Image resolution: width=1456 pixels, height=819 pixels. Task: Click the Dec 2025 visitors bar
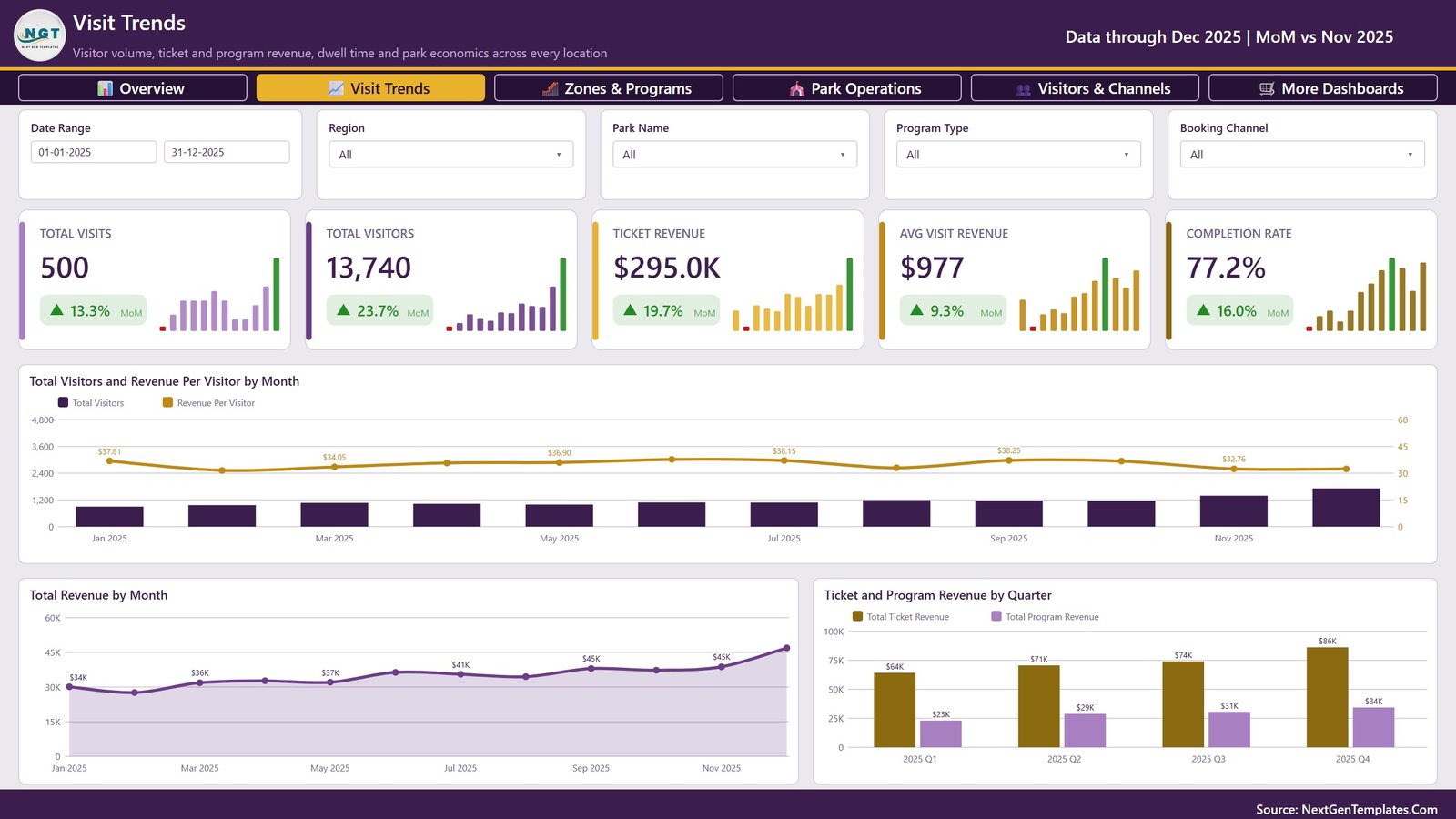(1346, 508)
